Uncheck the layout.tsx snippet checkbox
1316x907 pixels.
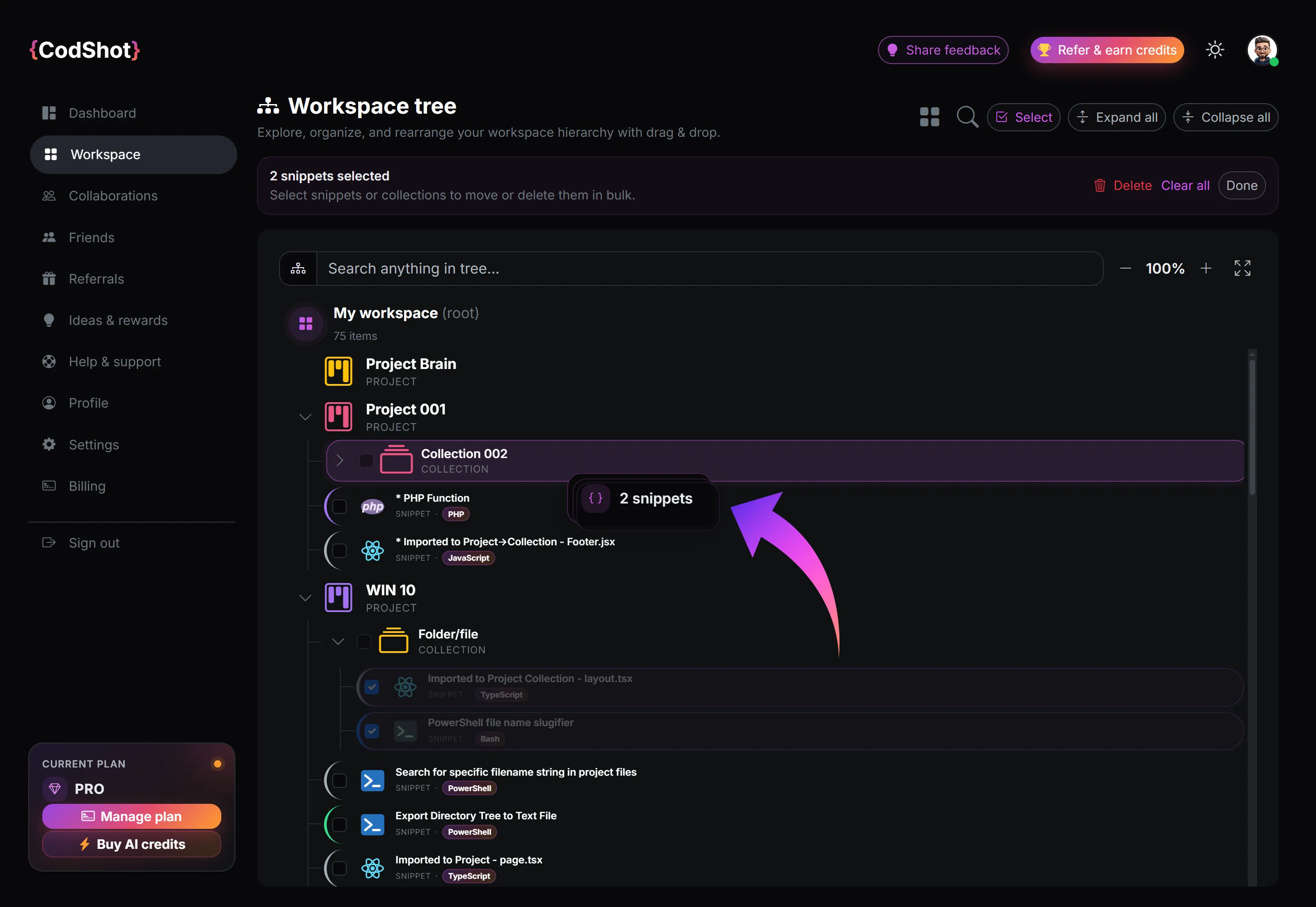372,687
